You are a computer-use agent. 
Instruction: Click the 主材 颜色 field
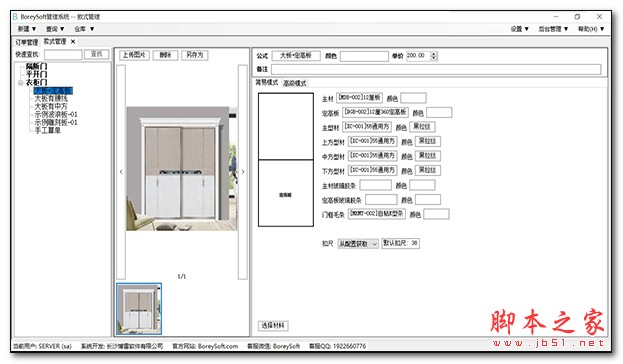(x=413, y=98)
